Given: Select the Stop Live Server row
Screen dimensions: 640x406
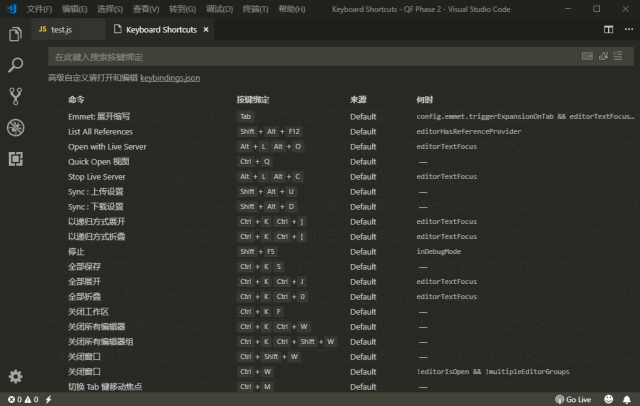Looking at the screenshot, I should click(x=342, y=177).
